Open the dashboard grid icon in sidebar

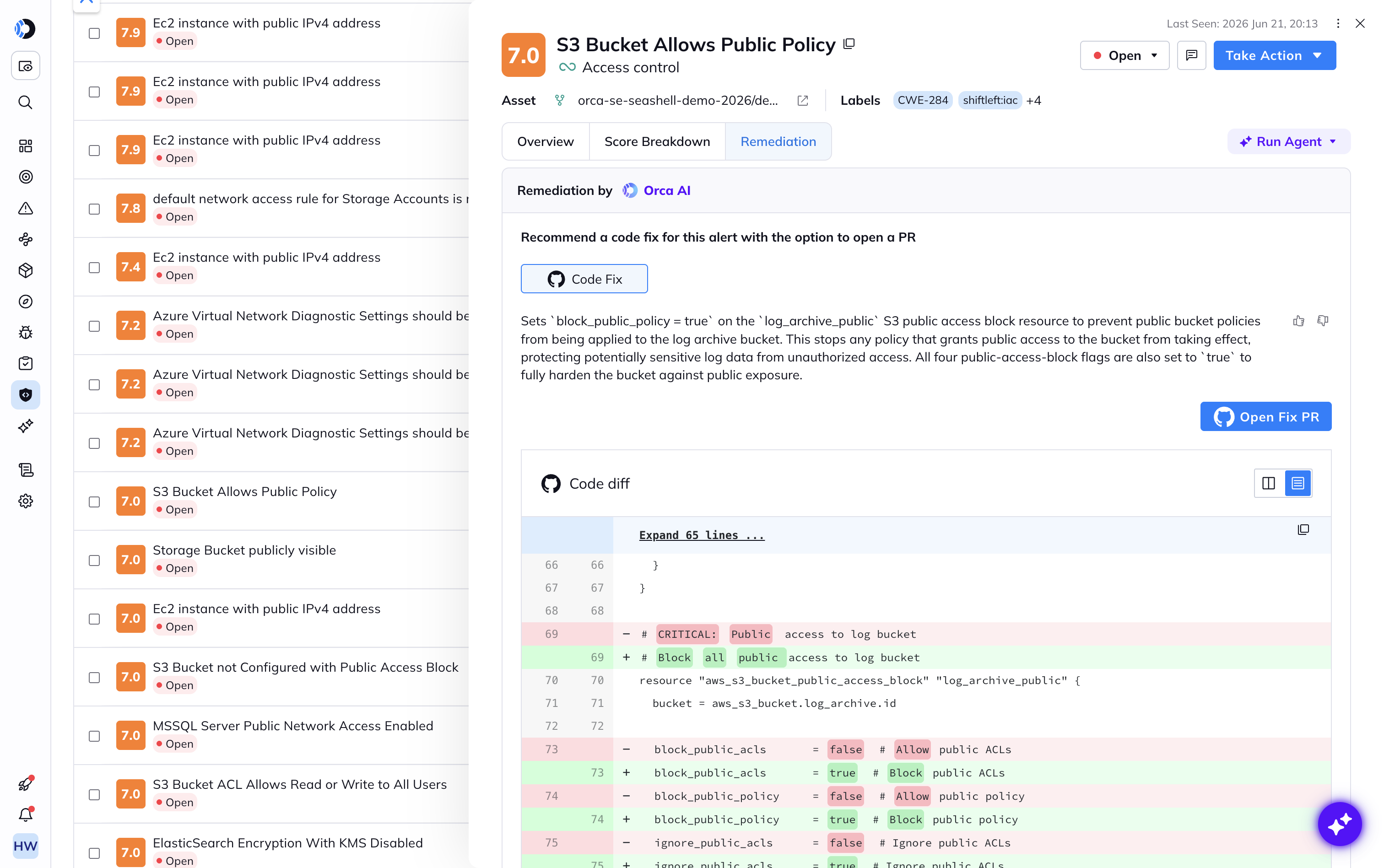(x=25, y=146)
